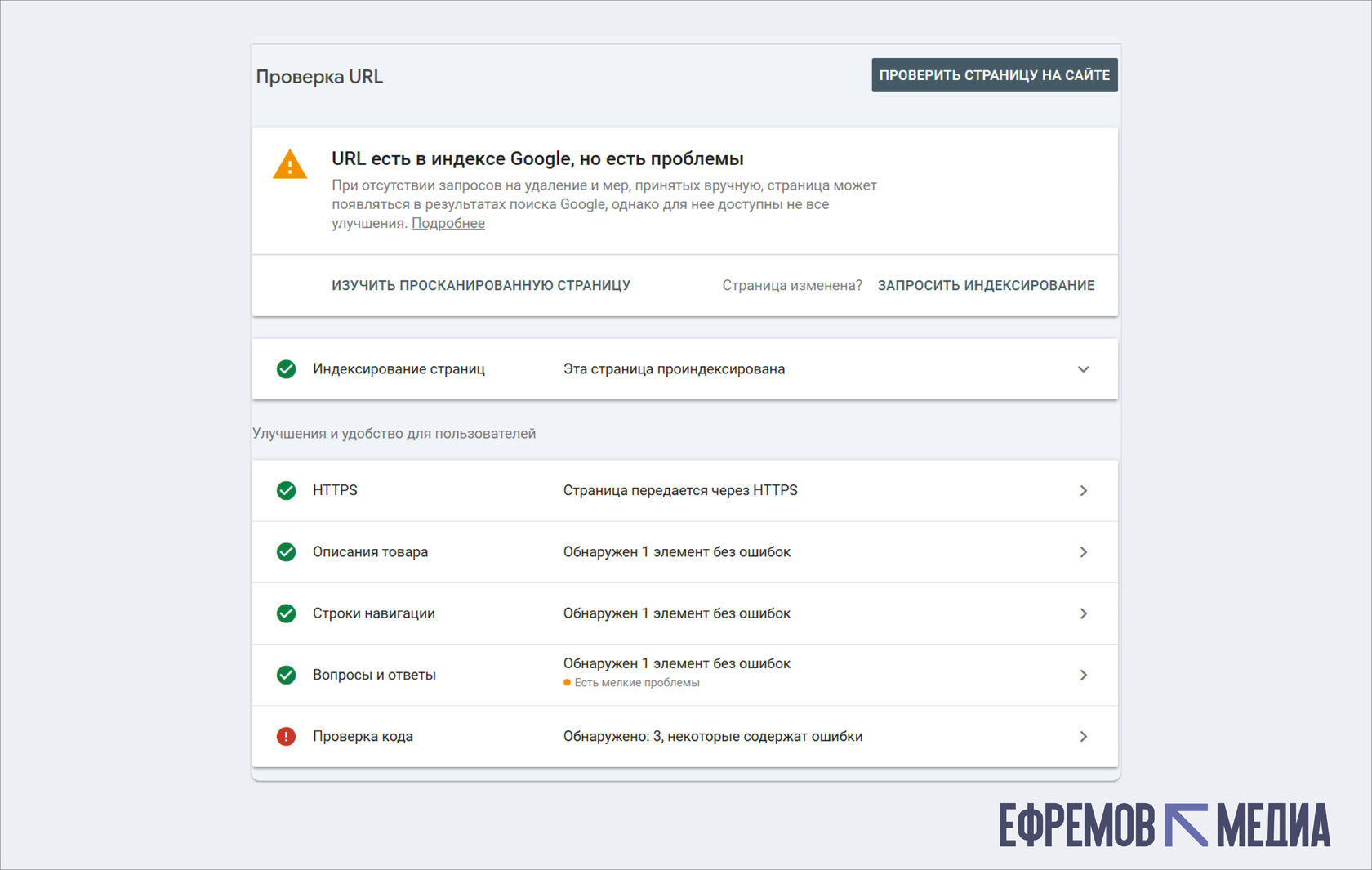This screenshot has width=1372, height=870.
Task: Select the Проверка кода row label
Action: pyautogui.click(x=363, y=737)
